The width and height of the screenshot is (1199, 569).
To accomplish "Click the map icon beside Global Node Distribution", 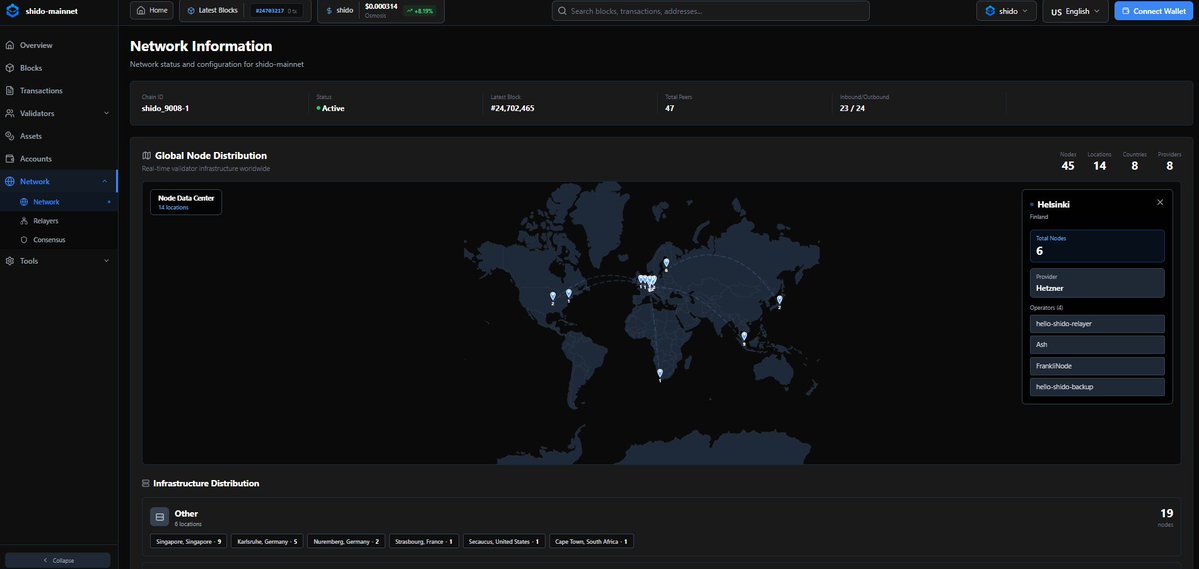I will click(147, 155).
